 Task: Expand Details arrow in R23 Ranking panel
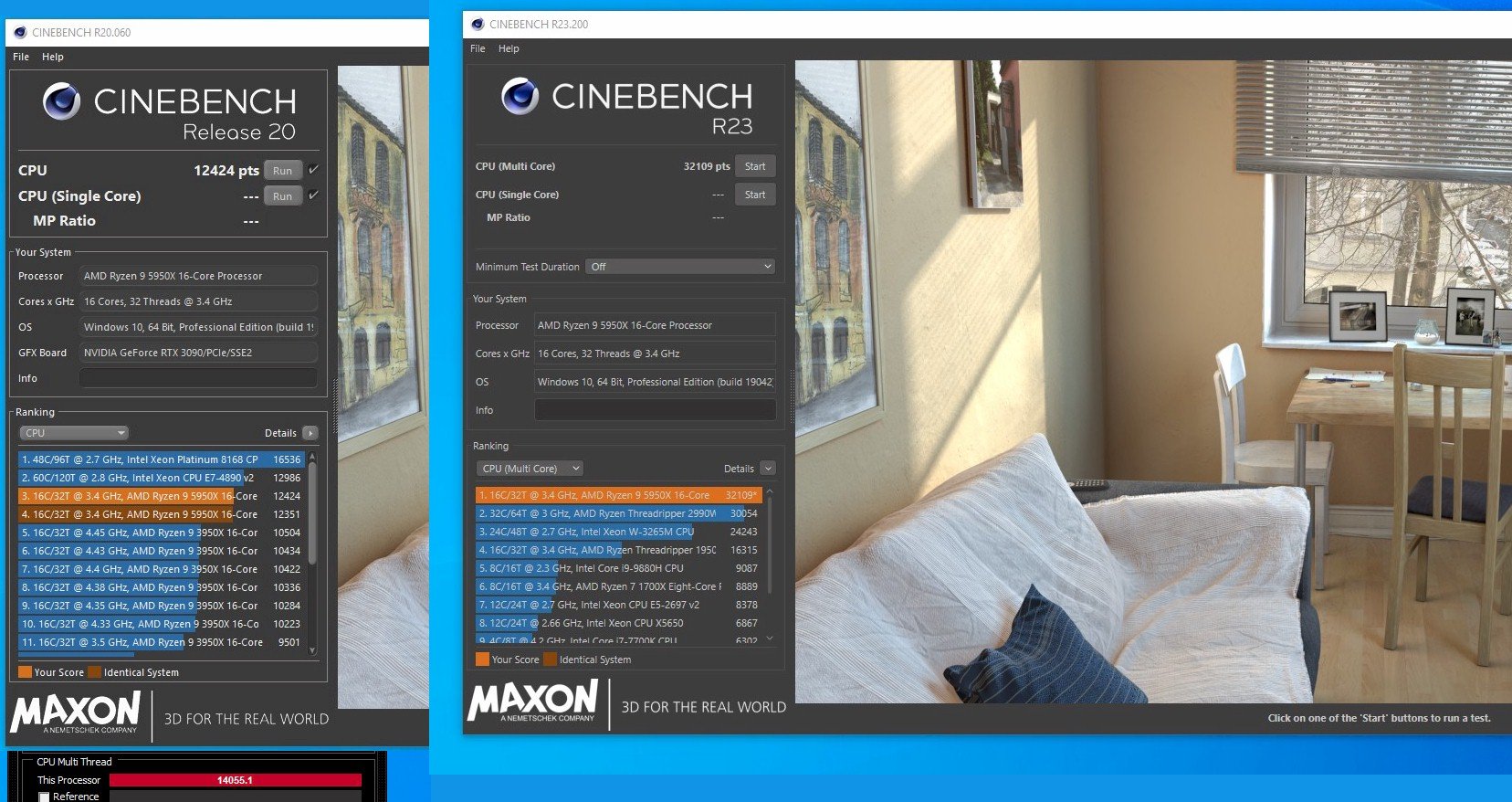768,469
